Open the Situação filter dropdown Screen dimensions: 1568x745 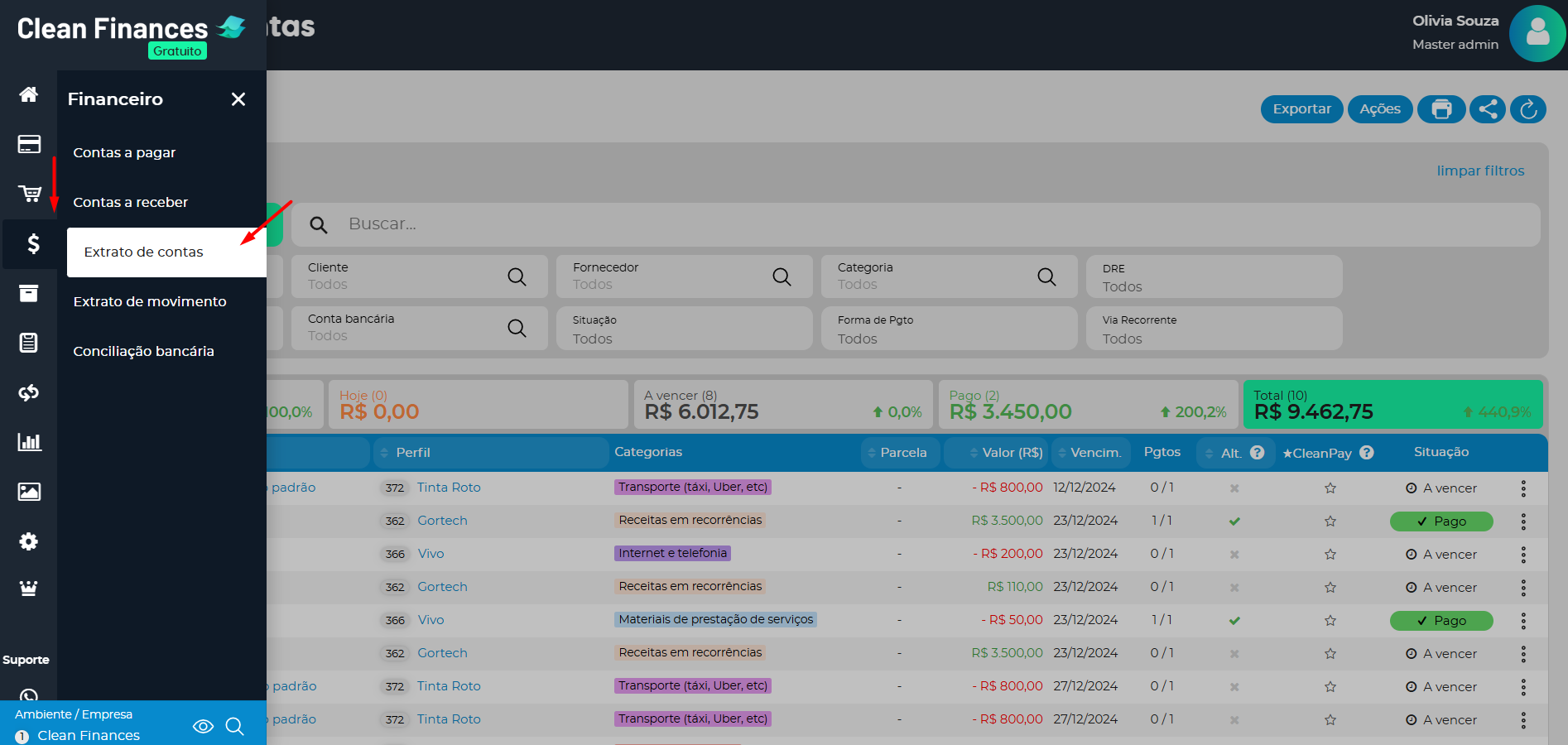[684, 329]
